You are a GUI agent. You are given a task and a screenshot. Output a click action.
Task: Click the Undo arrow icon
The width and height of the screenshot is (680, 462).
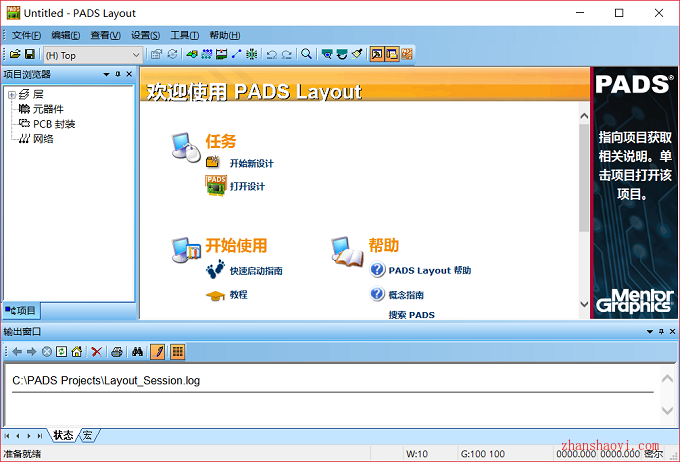(271, 54)
